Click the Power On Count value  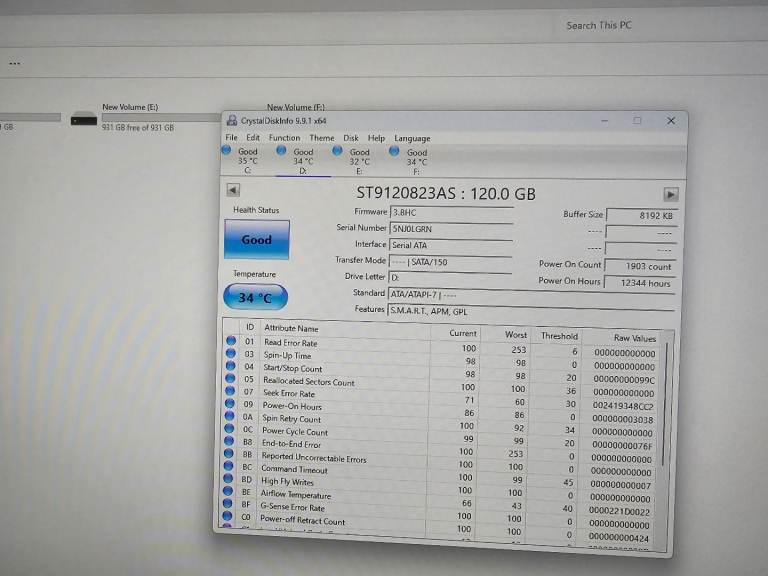click(x=640, y=266)
